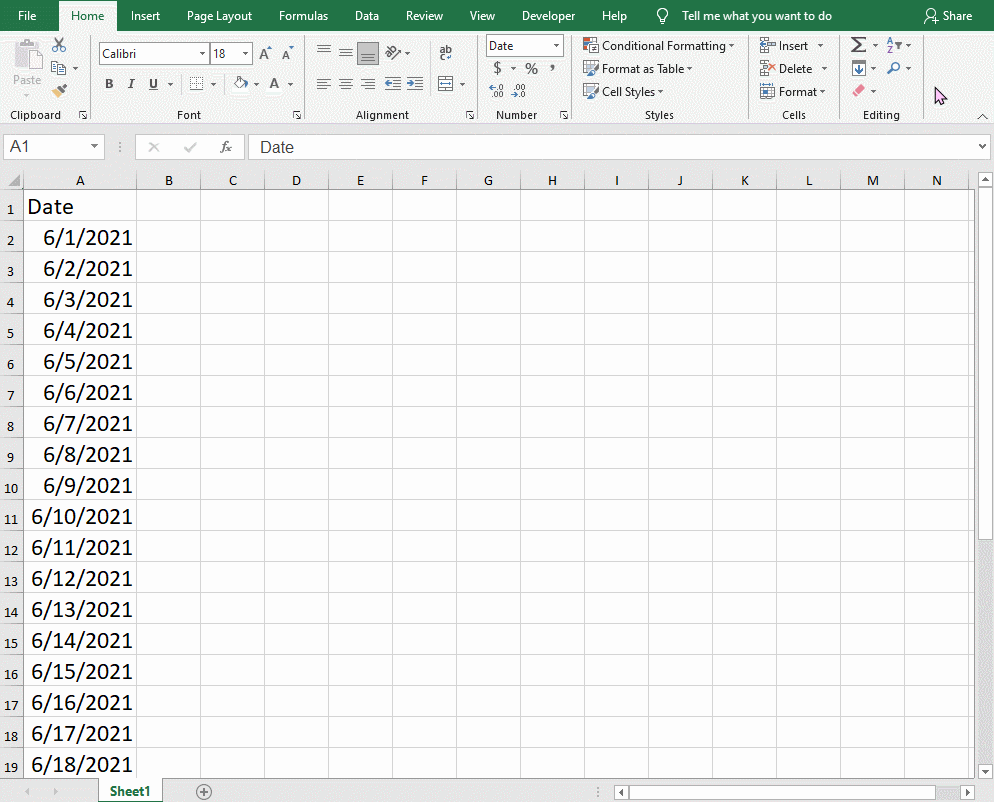Screen dimensions: 994x802
Task: Click the Insert Function fx icon
Action: 226,147
